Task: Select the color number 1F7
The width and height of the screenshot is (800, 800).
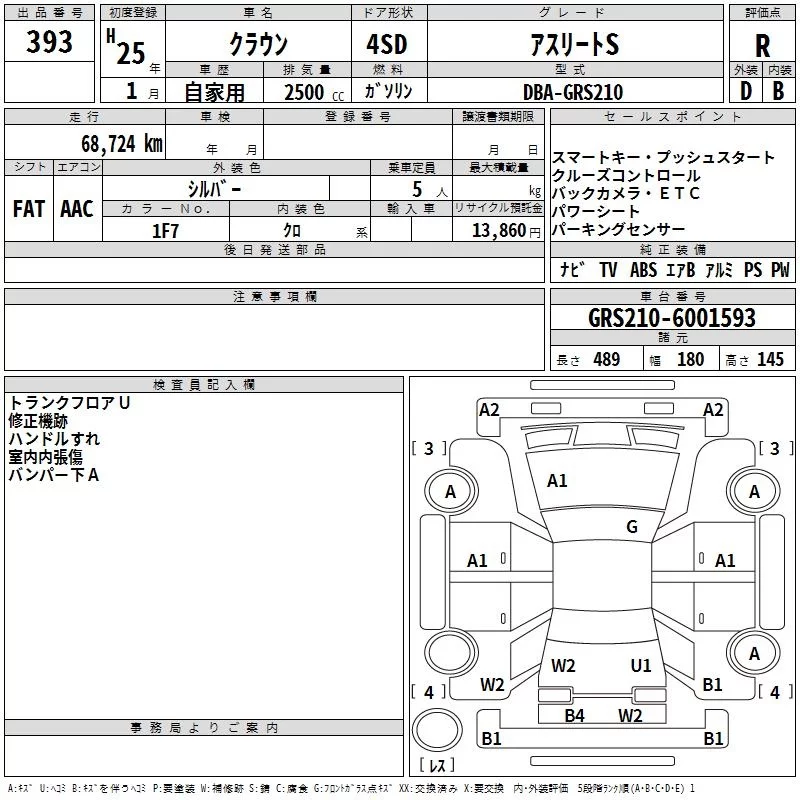Action: point(165,231)
